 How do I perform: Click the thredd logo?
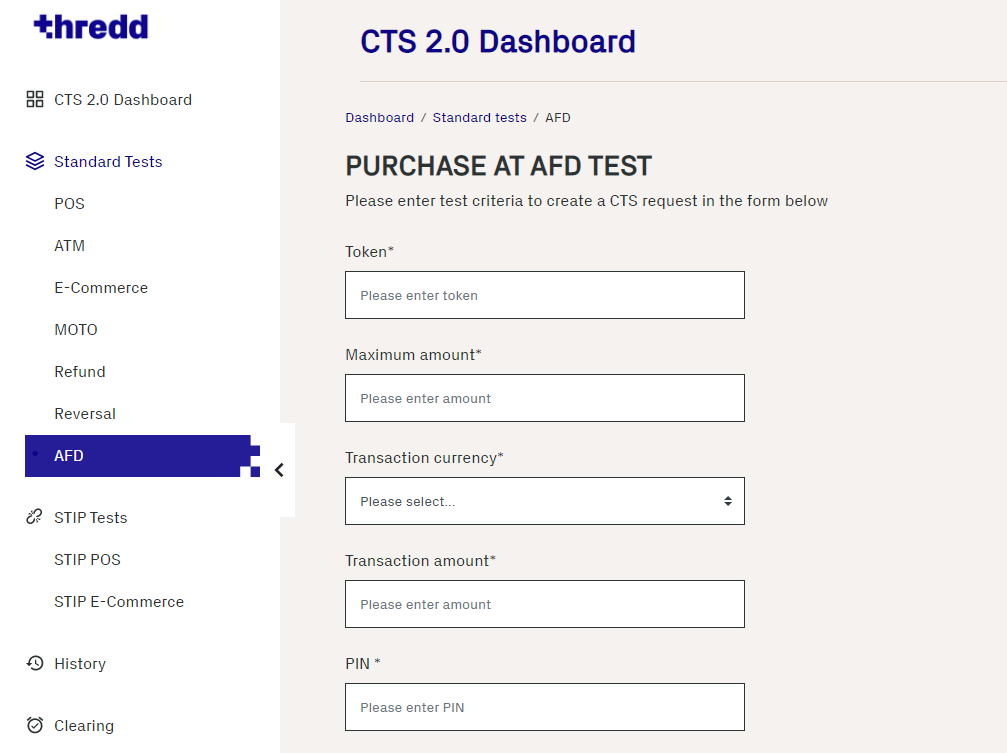coord(91,26)
